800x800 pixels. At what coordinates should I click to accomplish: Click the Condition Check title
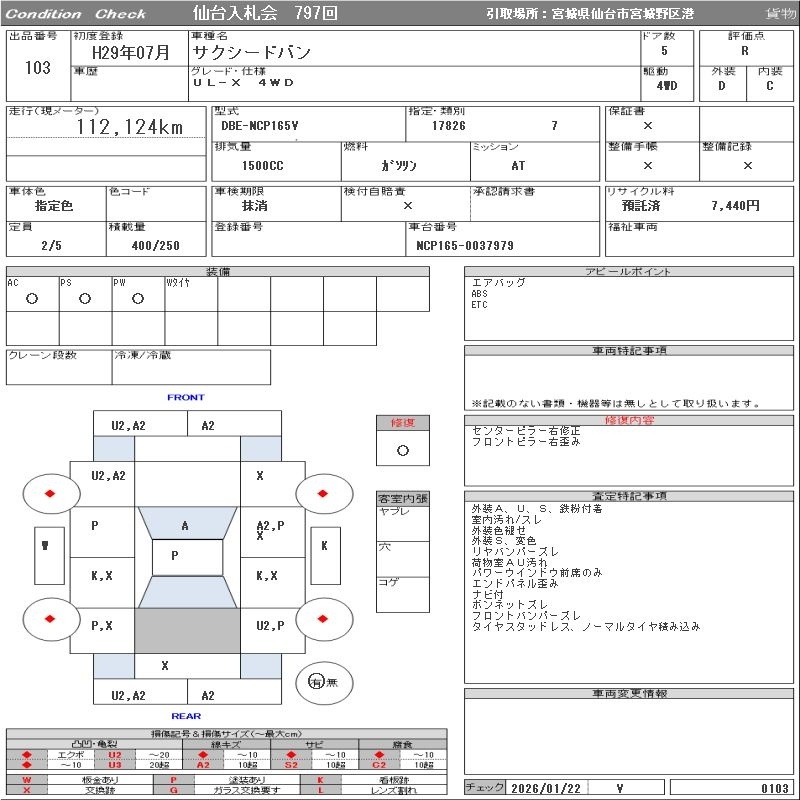(77, 13)
